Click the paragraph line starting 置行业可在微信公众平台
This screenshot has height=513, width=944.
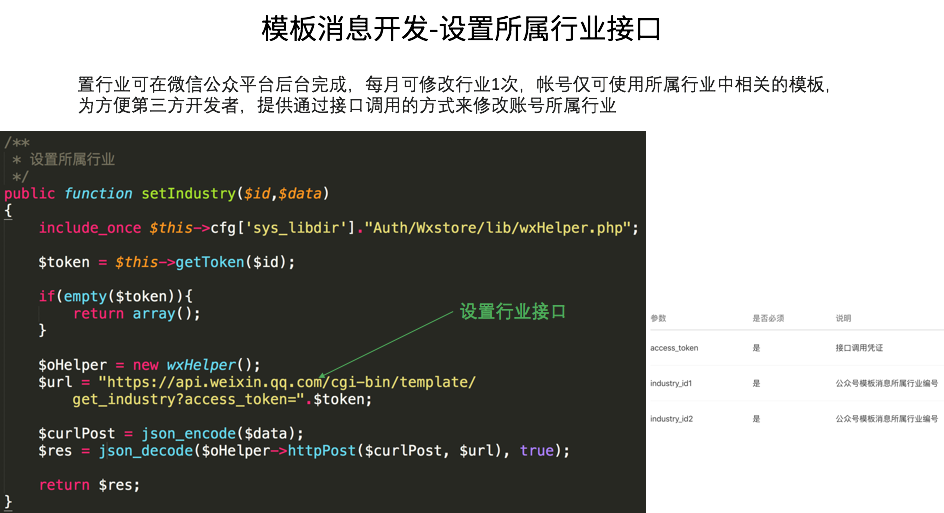tap(455, 84)
